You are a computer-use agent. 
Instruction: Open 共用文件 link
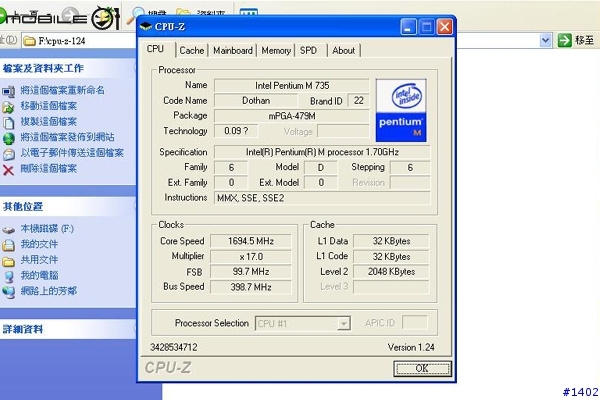[x=39, y=260]
